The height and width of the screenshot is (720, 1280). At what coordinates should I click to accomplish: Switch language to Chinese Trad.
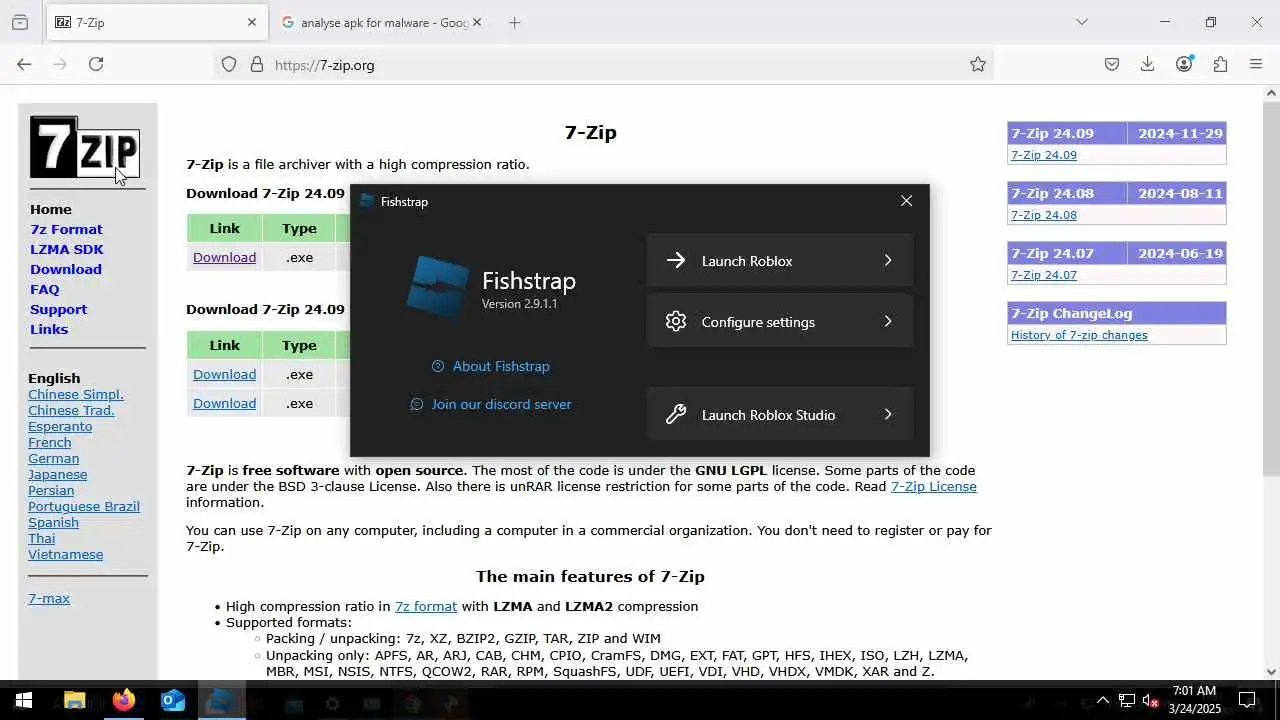(71, 410)
